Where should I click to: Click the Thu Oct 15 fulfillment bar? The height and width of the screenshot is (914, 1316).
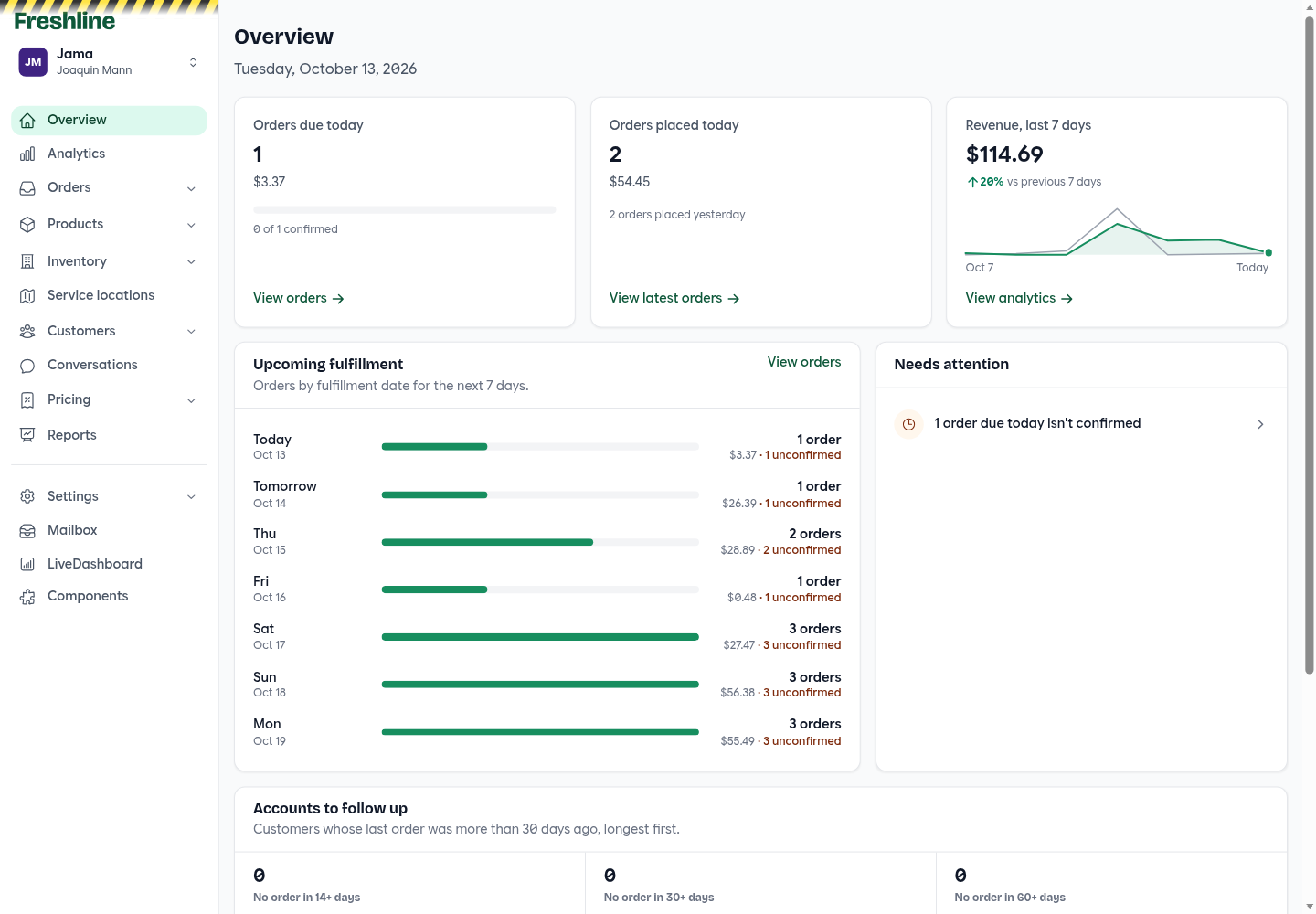click(x=540, y=542)
